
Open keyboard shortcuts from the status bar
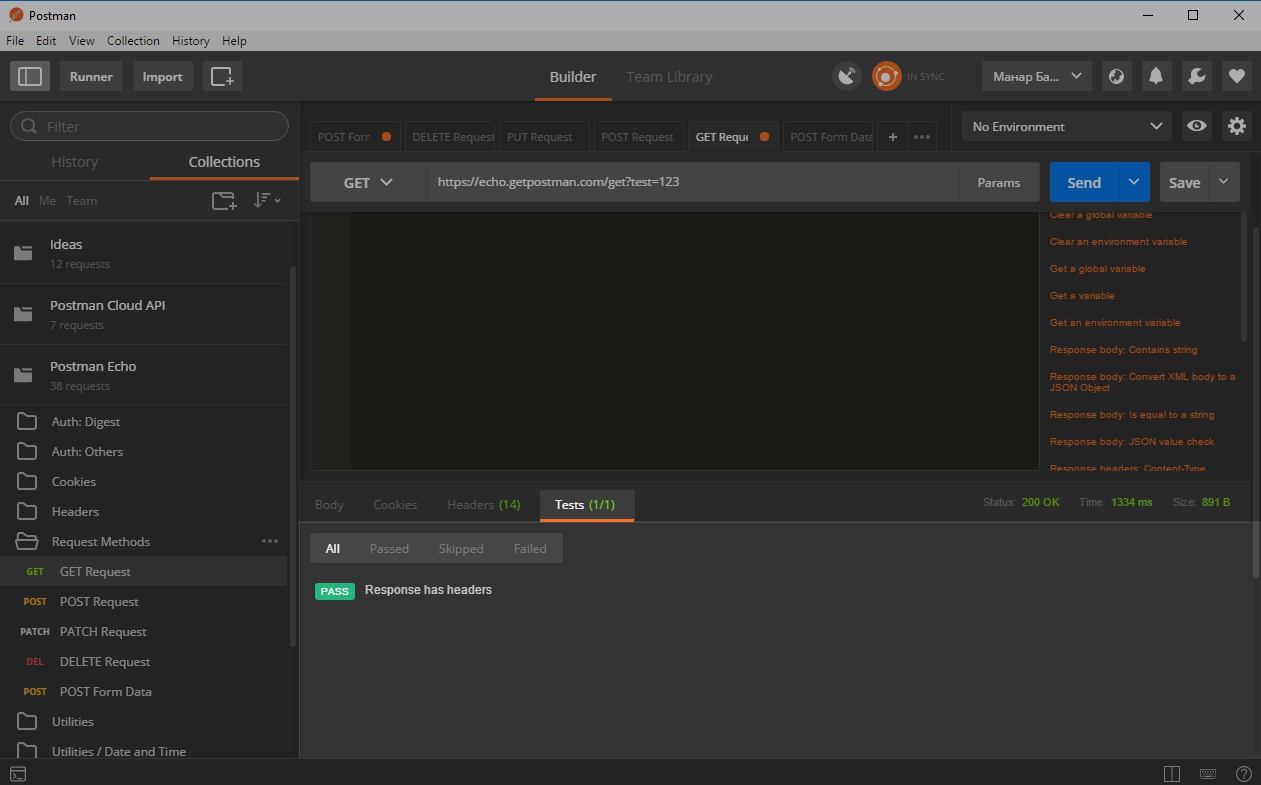click(1207, 773)
